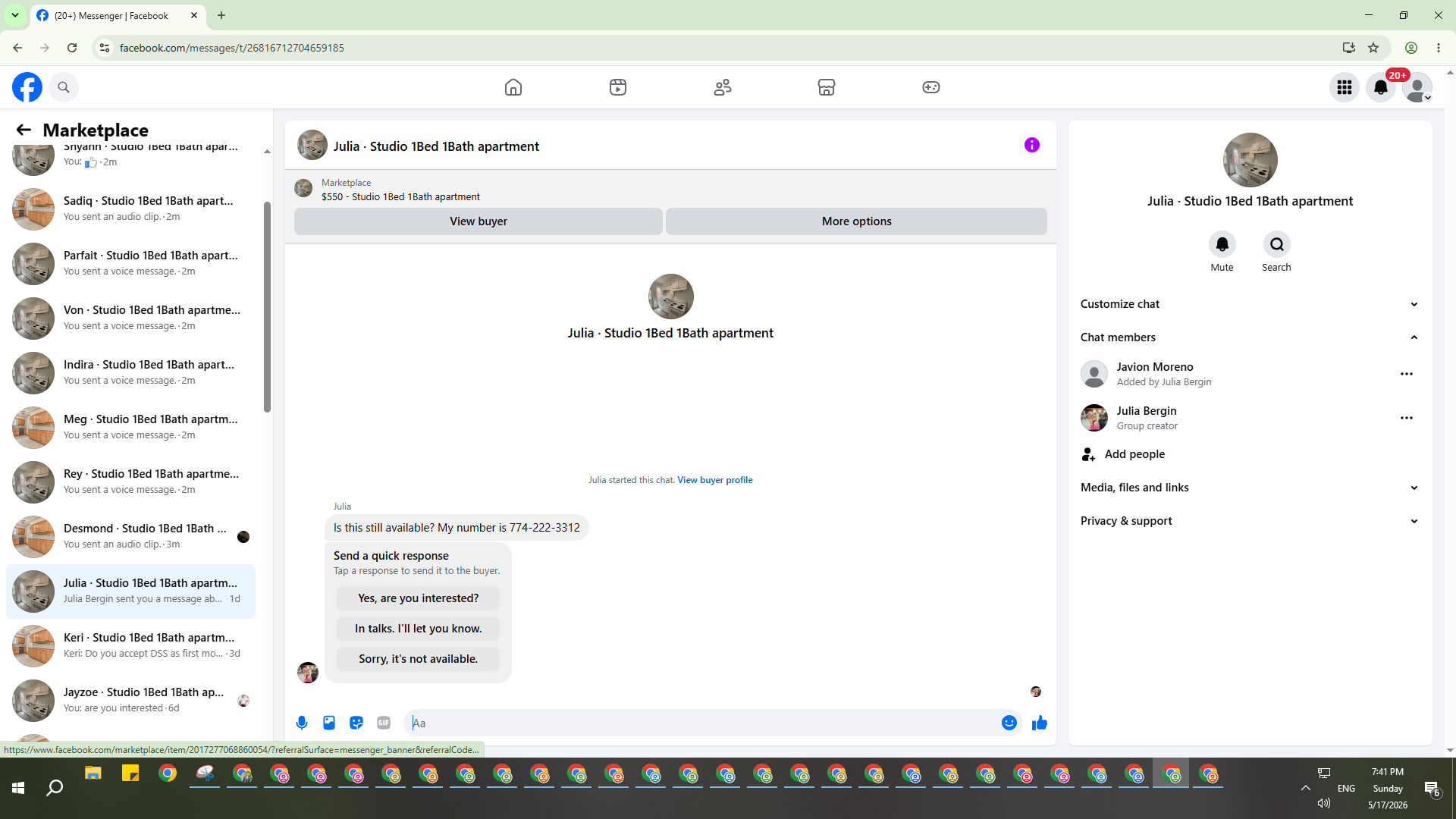The image size is (1456, 819).
Task: Open the Windows Start menu
Action: 18,789
